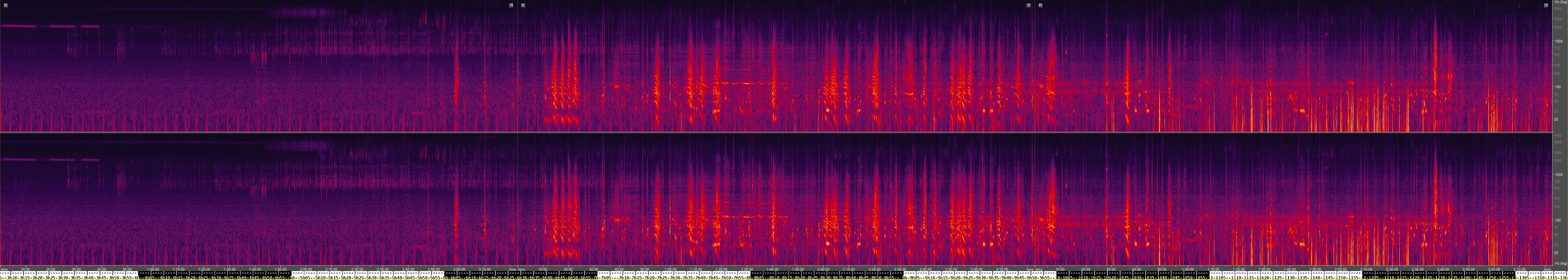Image resolution: width=1568 pixels, height=280 pixels.
Task: Click the Hz (log) label at bottom right
Action: [x=1560, y=263]
